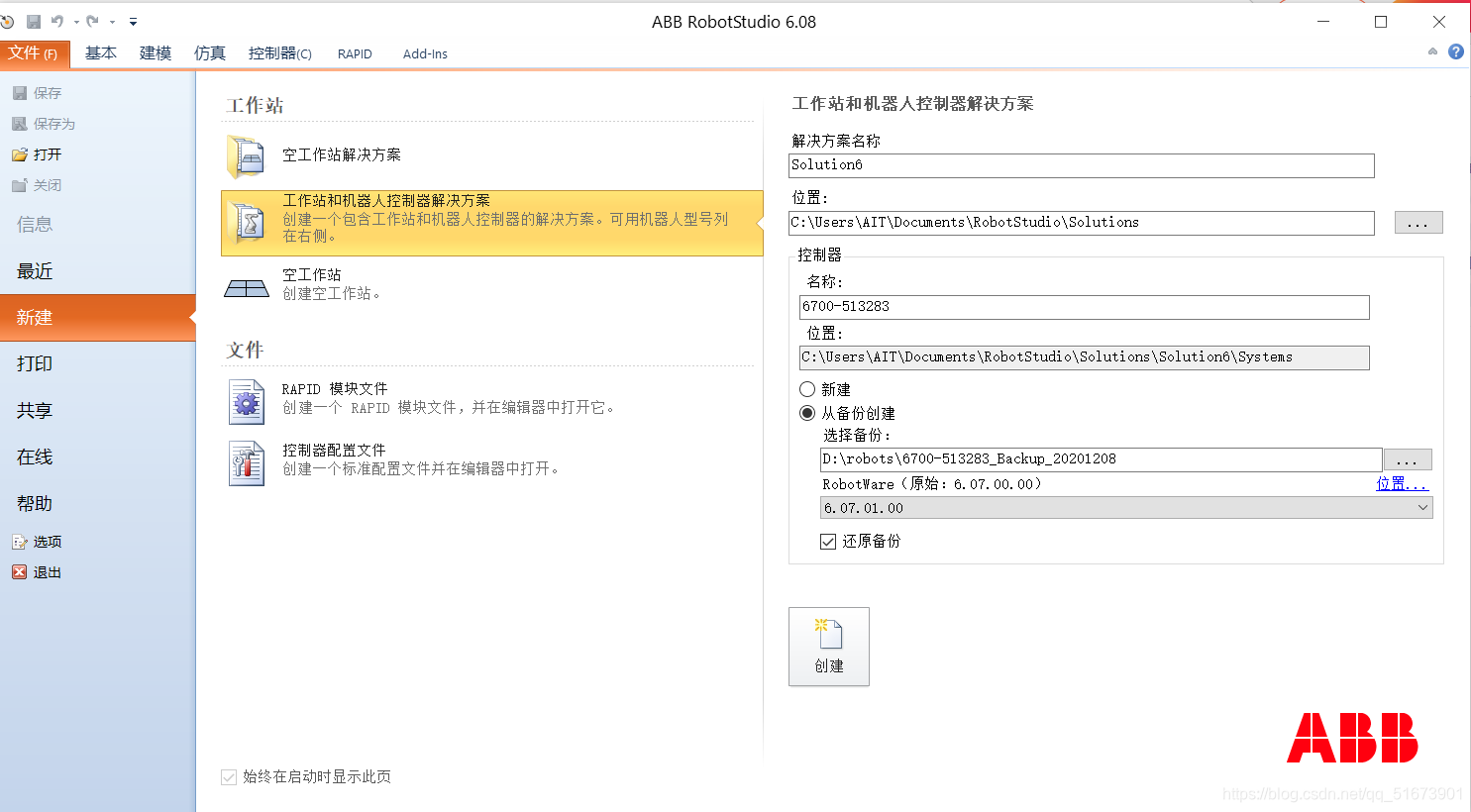Open the 文件 (F) tab
This screenshot has width=1471, height=812.
35,53
